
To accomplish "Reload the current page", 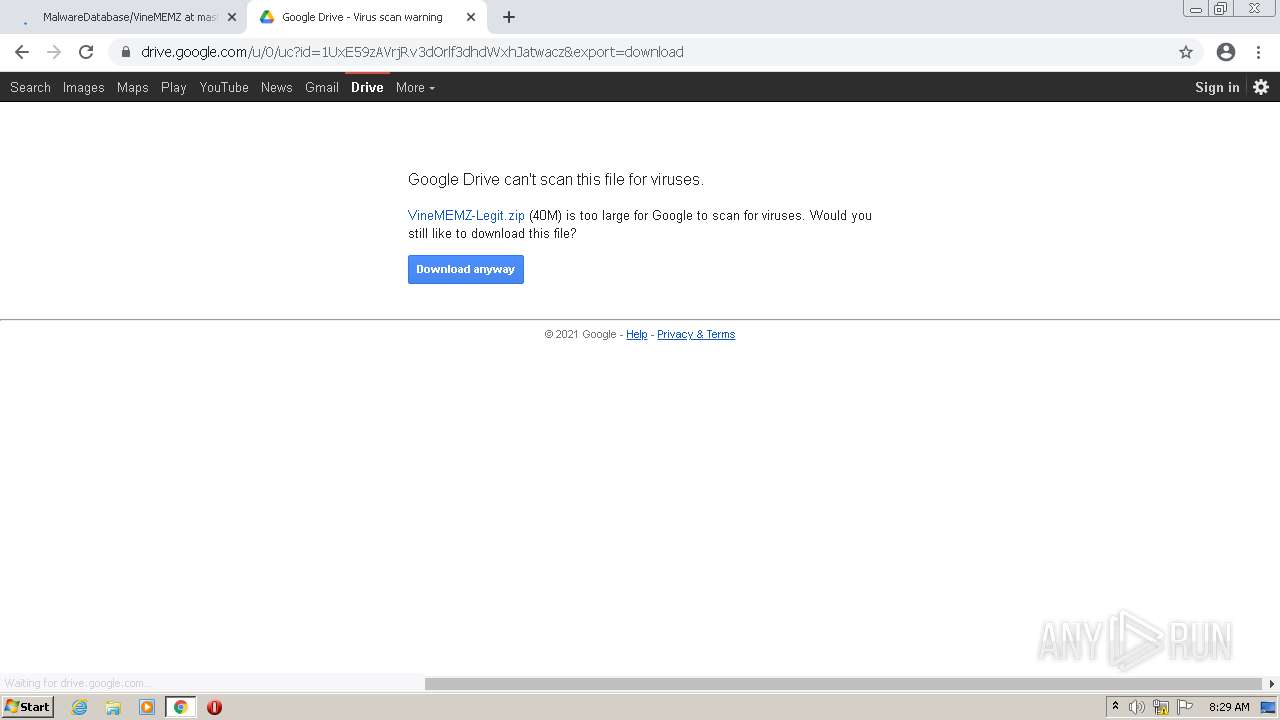I will tap(86, 52).
